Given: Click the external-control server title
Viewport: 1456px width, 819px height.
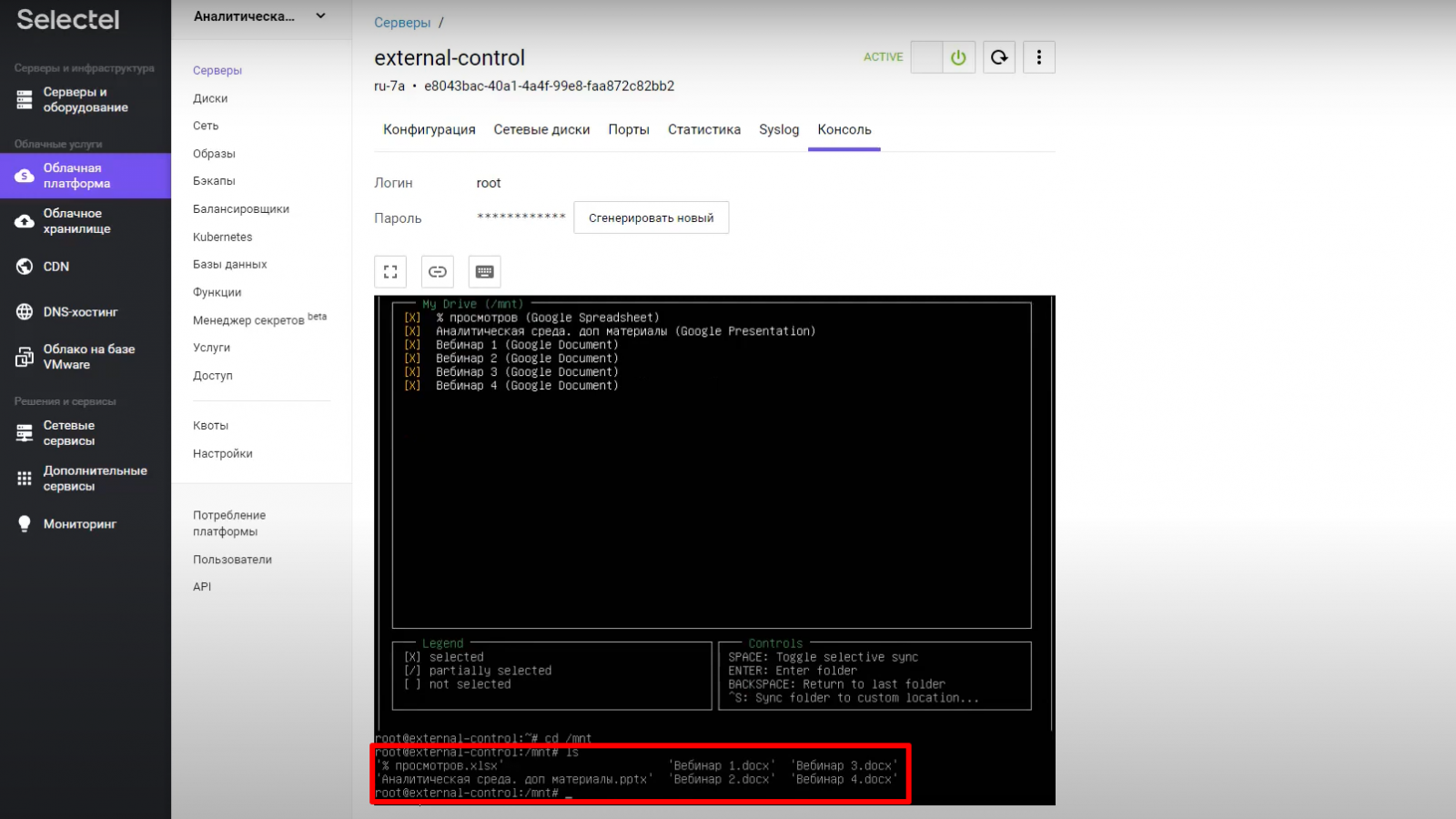Looking at the screenshot, I should (450, 57).
